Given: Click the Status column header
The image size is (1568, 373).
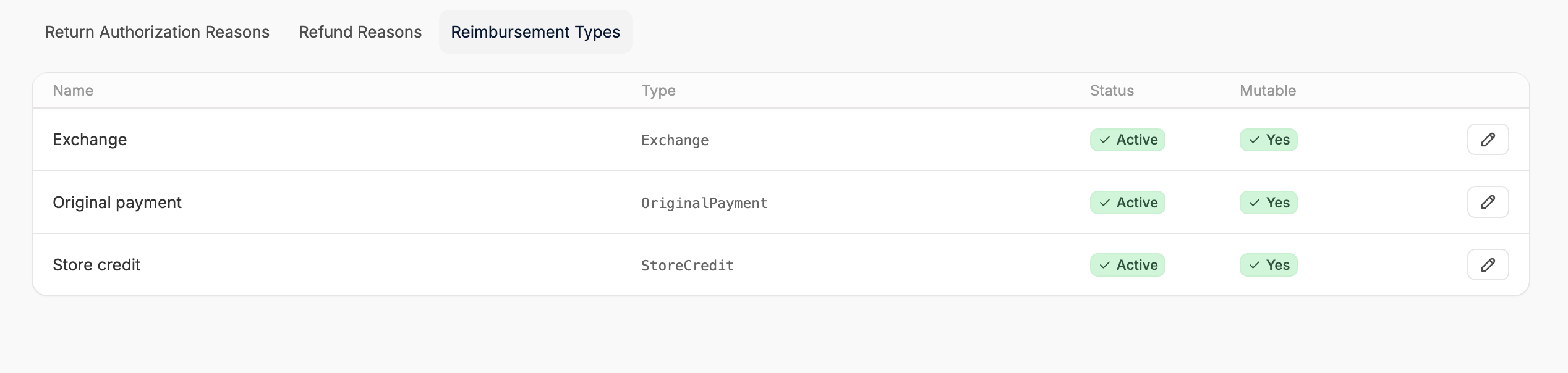Looking at the screenshot, I should point(1112,91).
